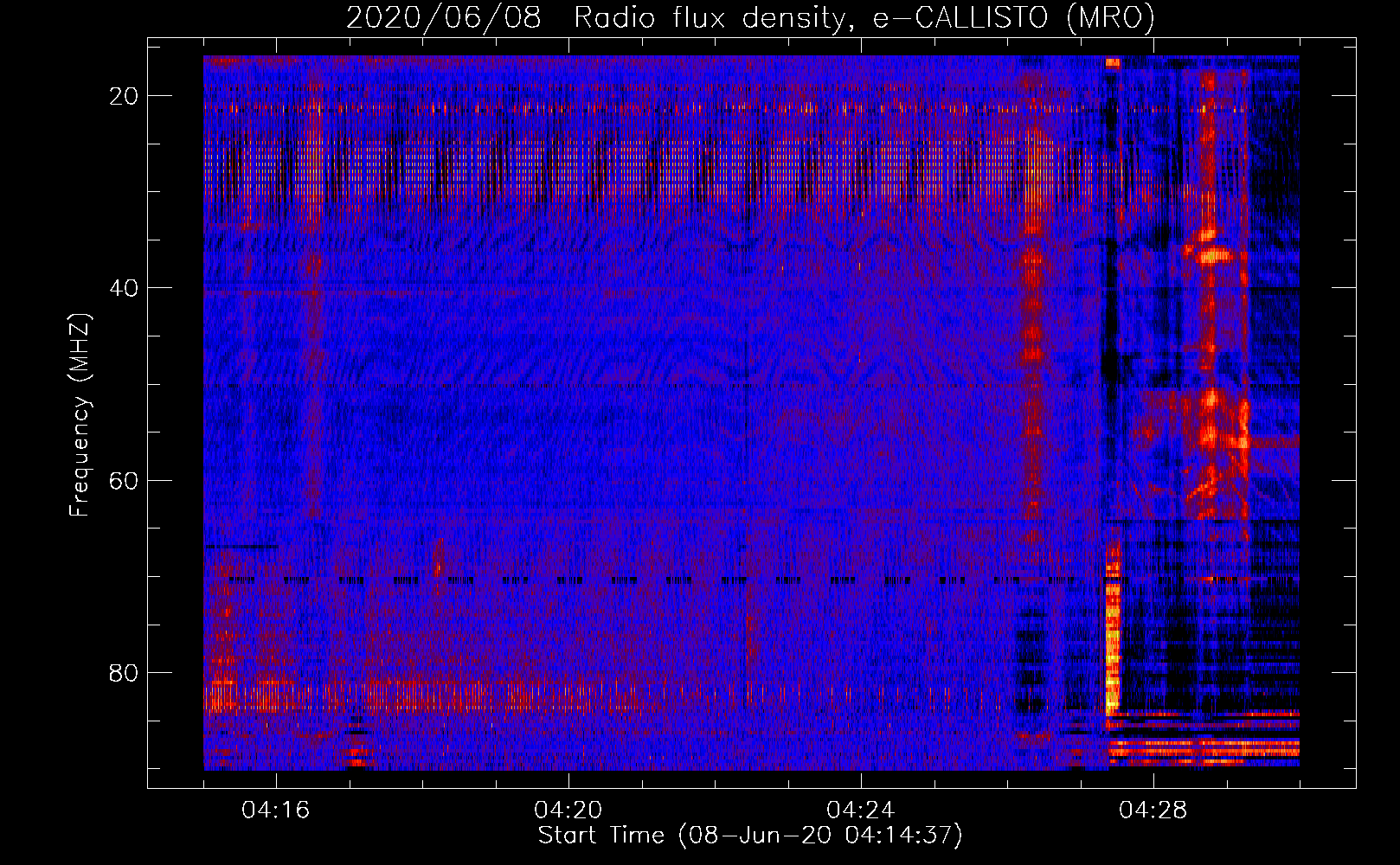Click the '04:16' time axis label
Viewport: 1400px width, 865px height.
[x=276, y=811]
